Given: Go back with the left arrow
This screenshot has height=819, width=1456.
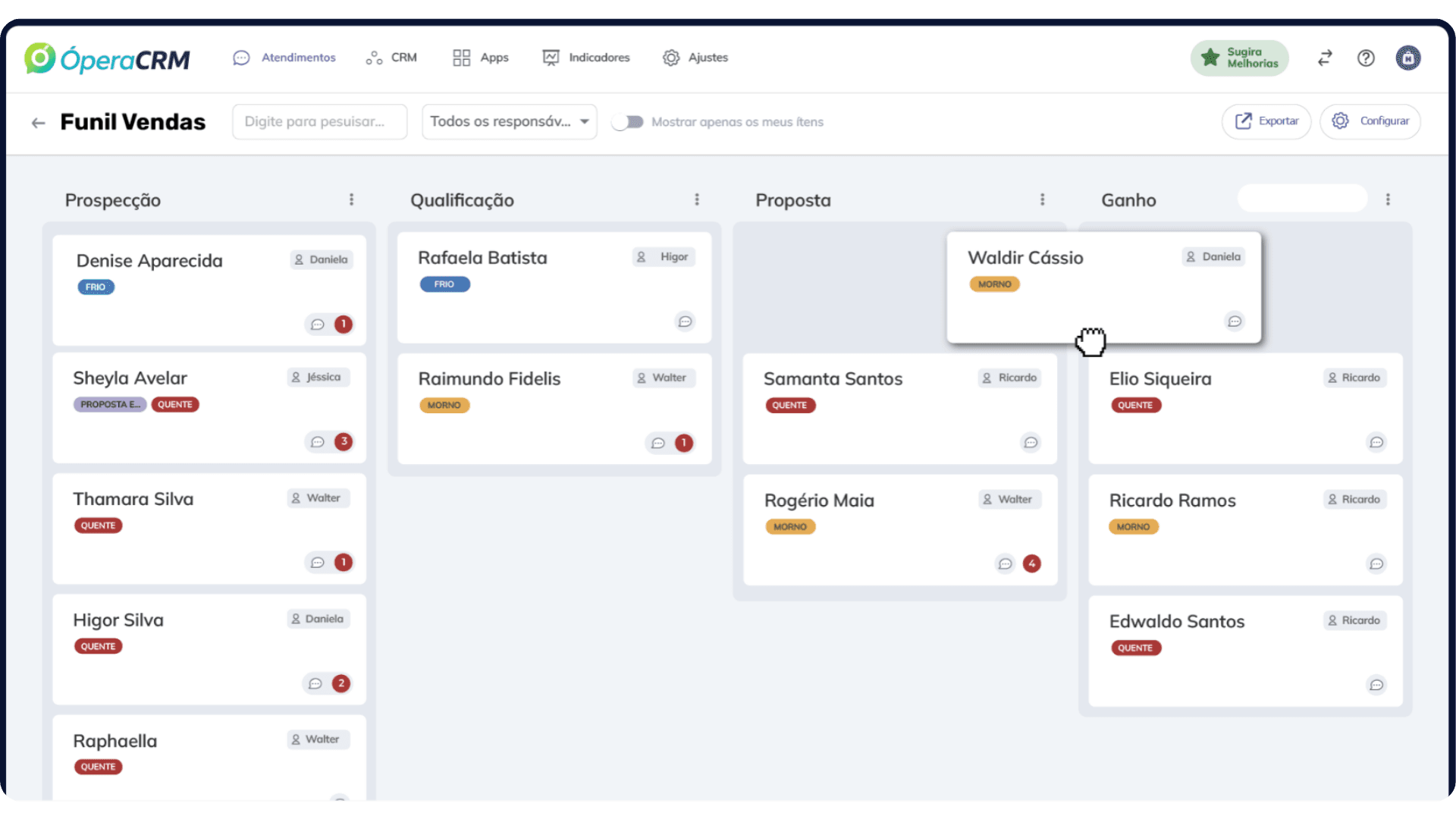Looking at the screenshot, I should point(39,123).
